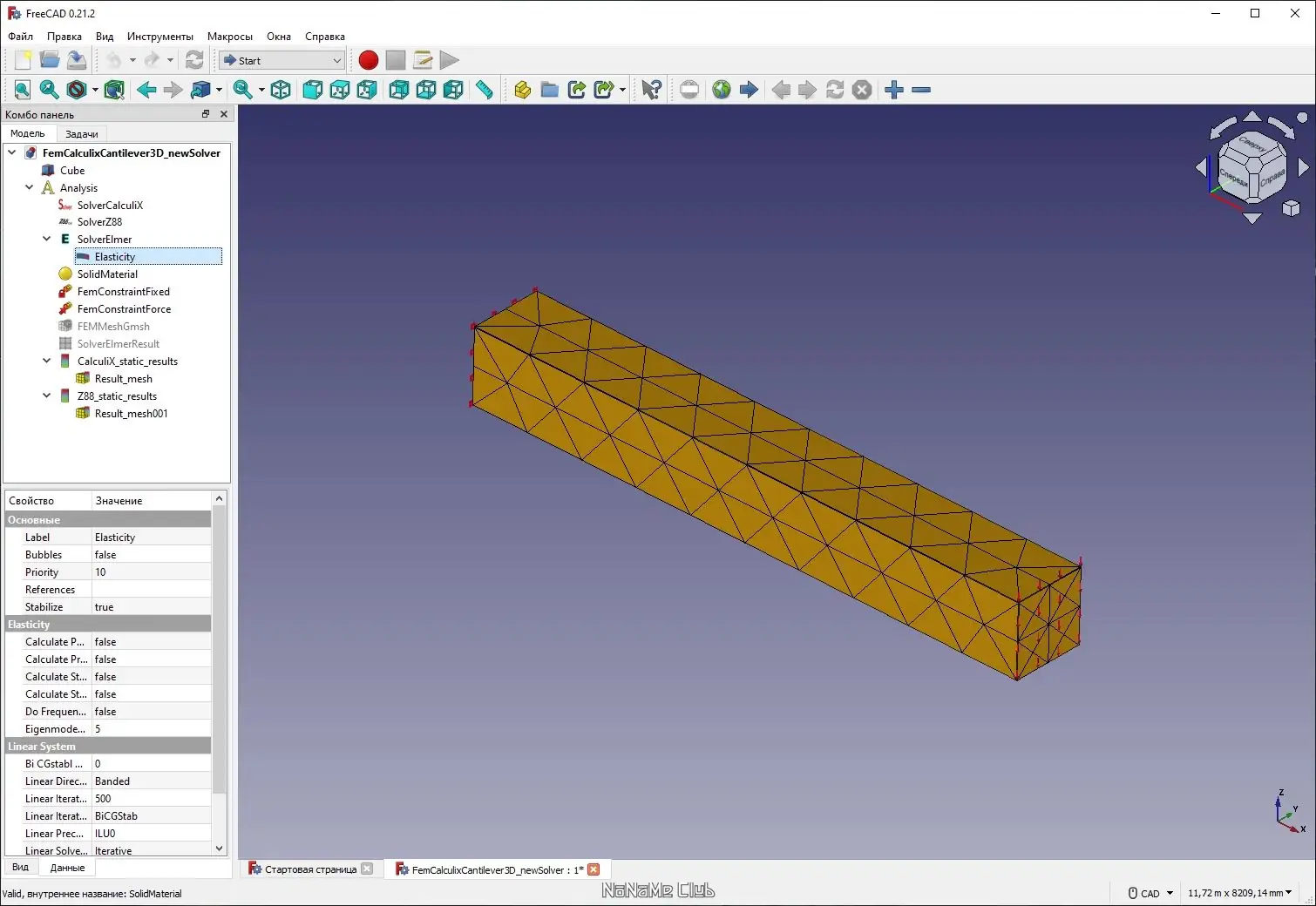
Task: Open the Макросы menu
Action: click(230, 37)
